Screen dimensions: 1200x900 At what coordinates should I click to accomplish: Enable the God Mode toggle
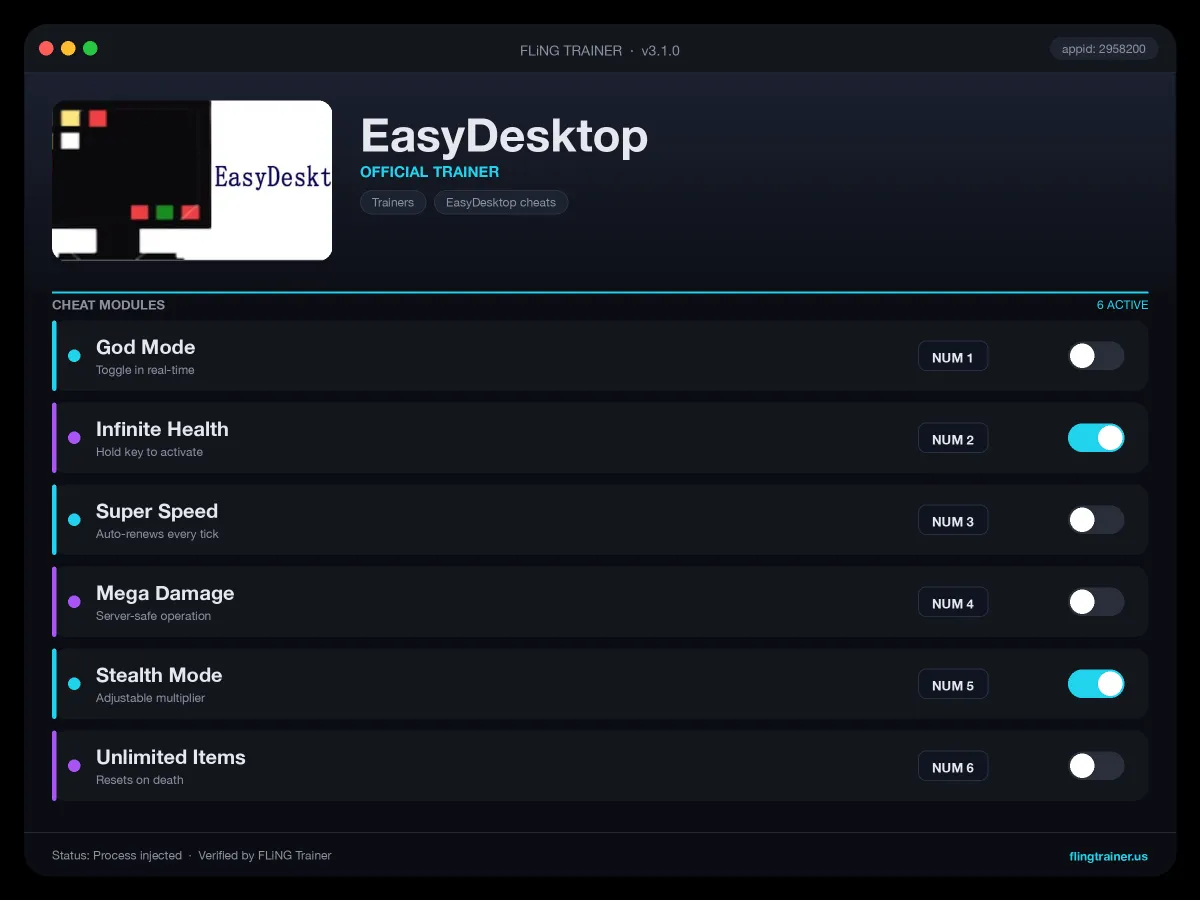tap(1096, 356)
